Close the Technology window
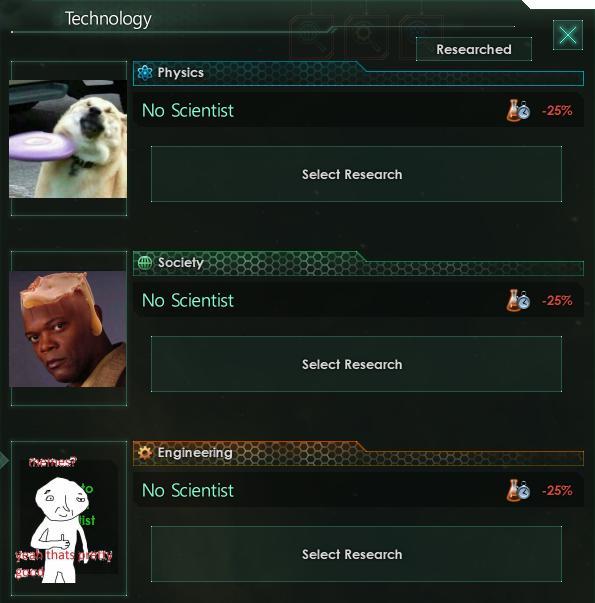This screenshot has width=595, height=603. 568,35
